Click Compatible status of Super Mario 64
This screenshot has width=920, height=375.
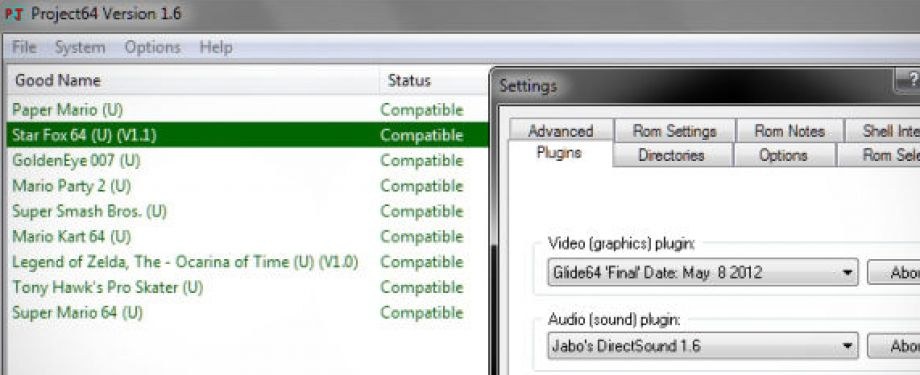pos(422,312)
